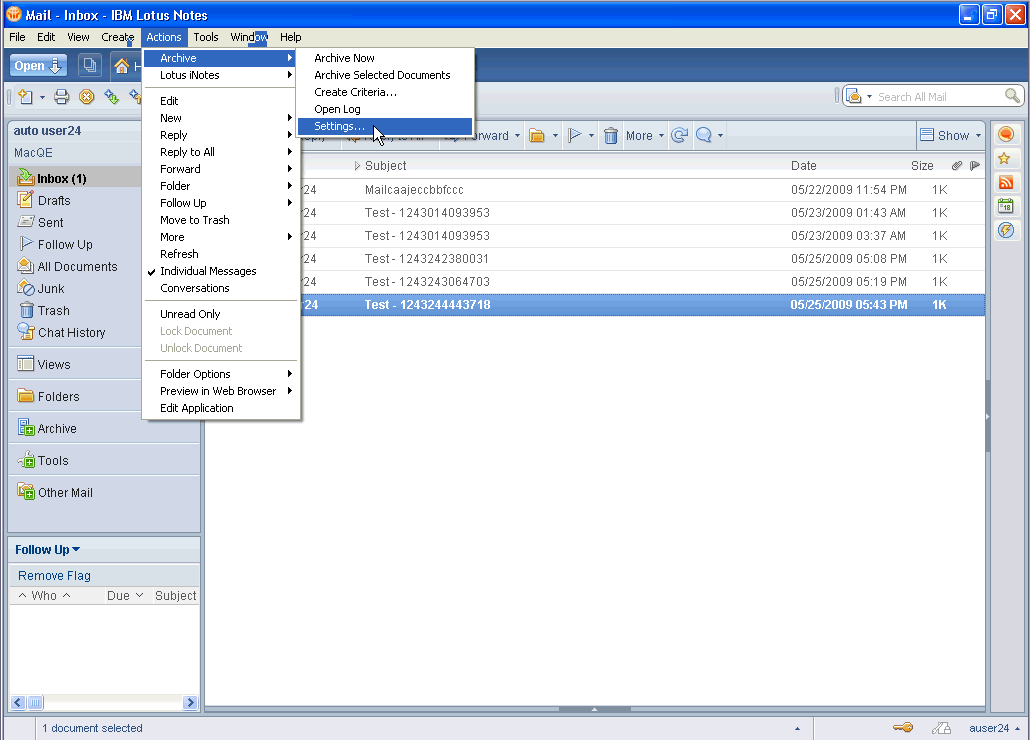Choose Settings... in Archive submenu
This screenshot has width=1030, height=740.
click(x=384, y=126)
